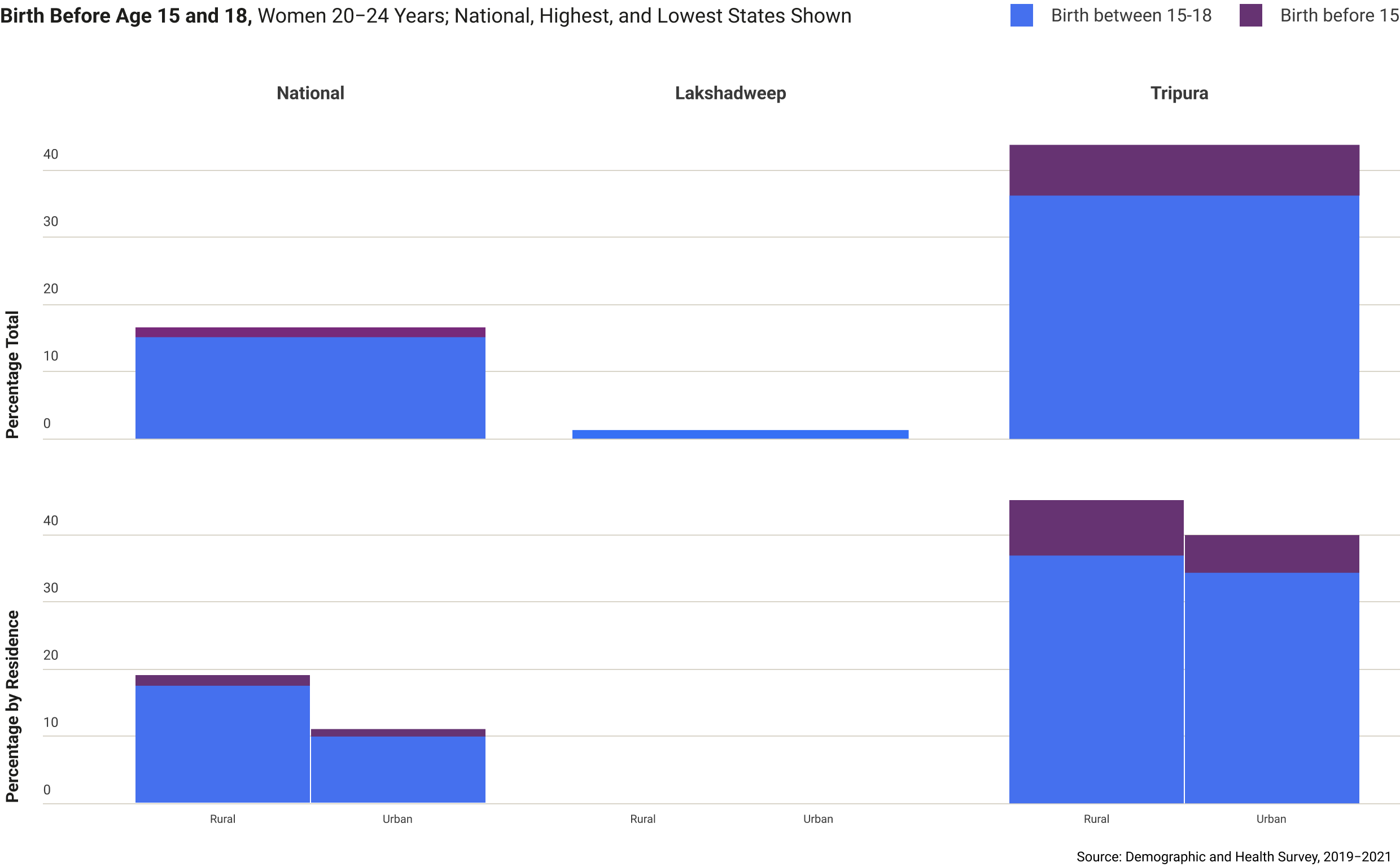Click the National Urban blue bar segment

click(x=398, y=769)
